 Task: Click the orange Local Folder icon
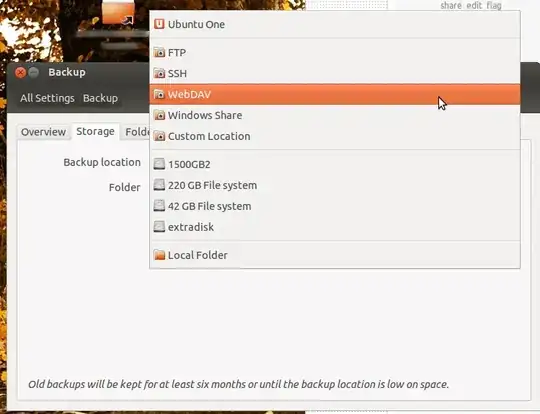pyautogui.click(x=159, y=255)
